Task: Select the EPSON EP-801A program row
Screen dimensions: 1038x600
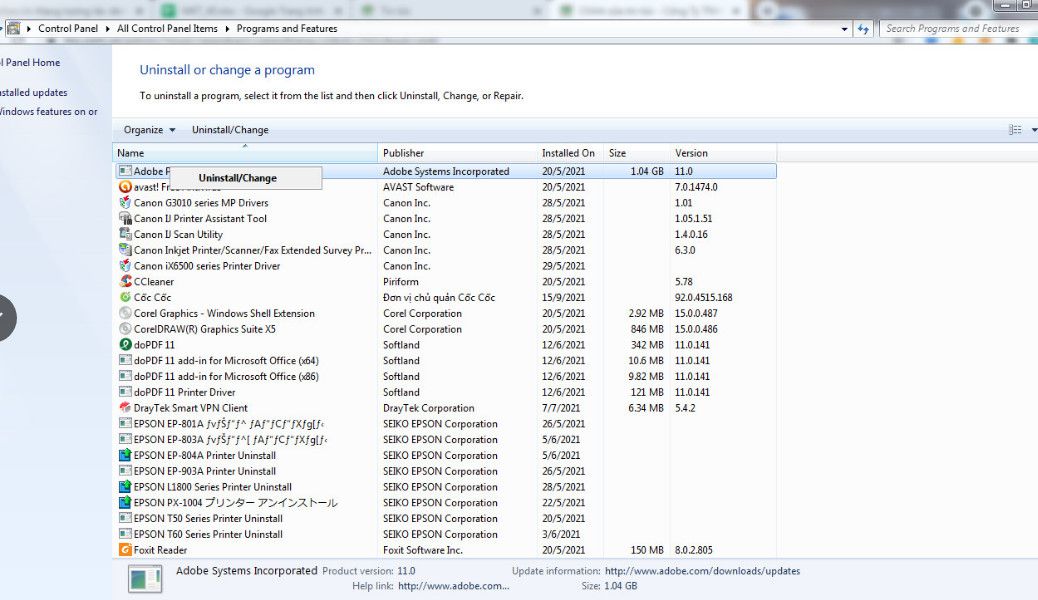Action: [x=445, y=424]
